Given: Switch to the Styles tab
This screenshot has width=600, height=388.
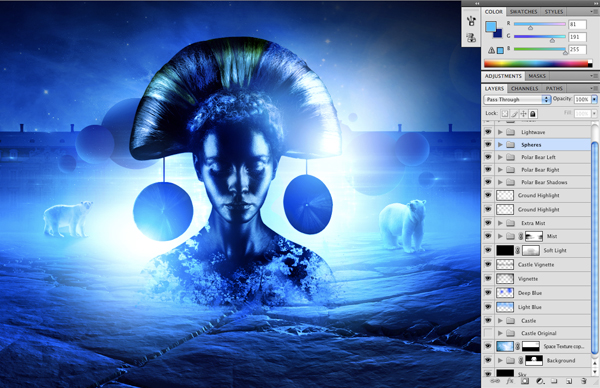Looking at the screenshot, I should tap(554, 12).
